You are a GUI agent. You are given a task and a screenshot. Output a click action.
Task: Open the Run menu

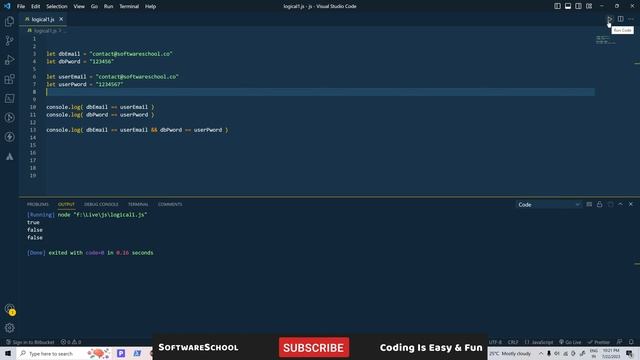click(108, 6)
